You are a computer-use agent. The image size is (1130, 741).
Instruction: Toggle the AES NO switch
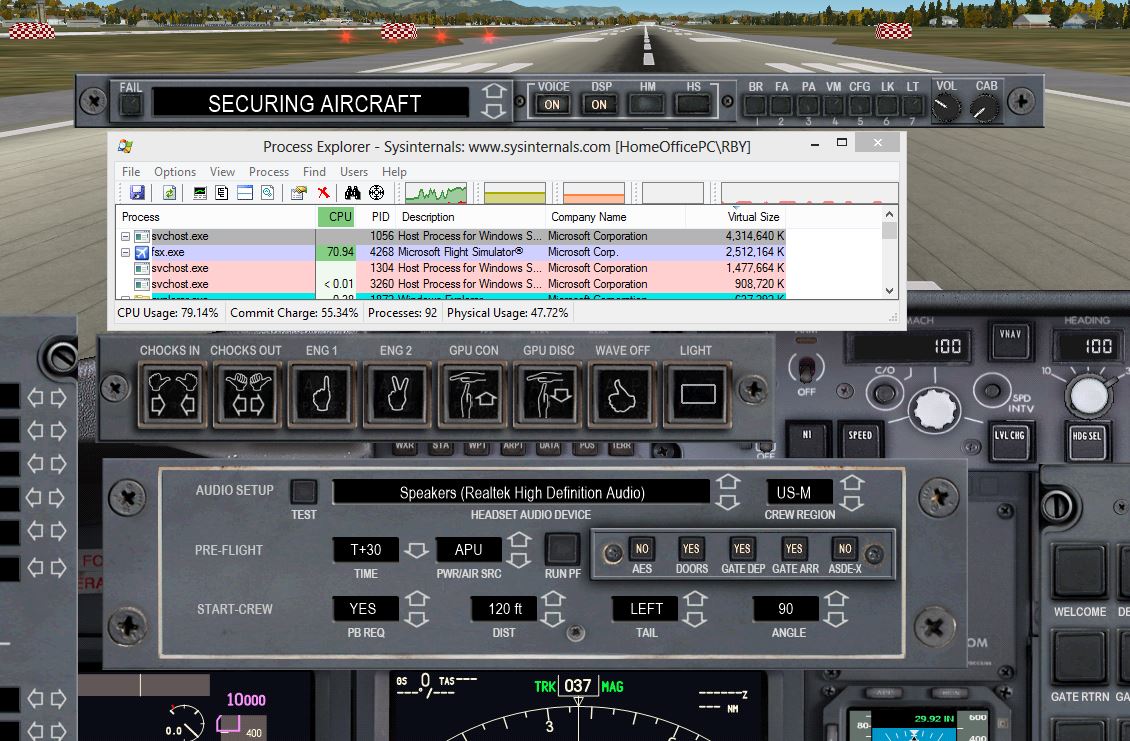tap(642, 549)
